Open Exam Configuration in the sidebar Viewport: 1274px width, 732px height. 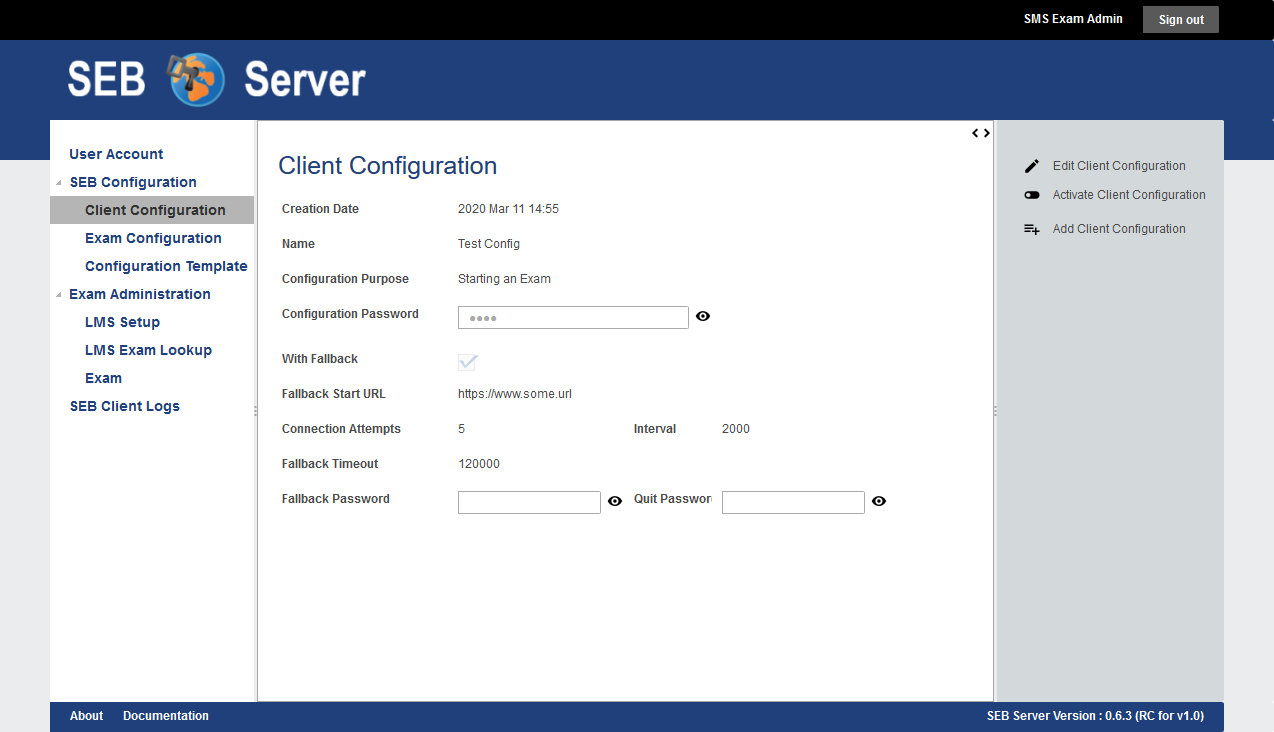pos(153,238)
